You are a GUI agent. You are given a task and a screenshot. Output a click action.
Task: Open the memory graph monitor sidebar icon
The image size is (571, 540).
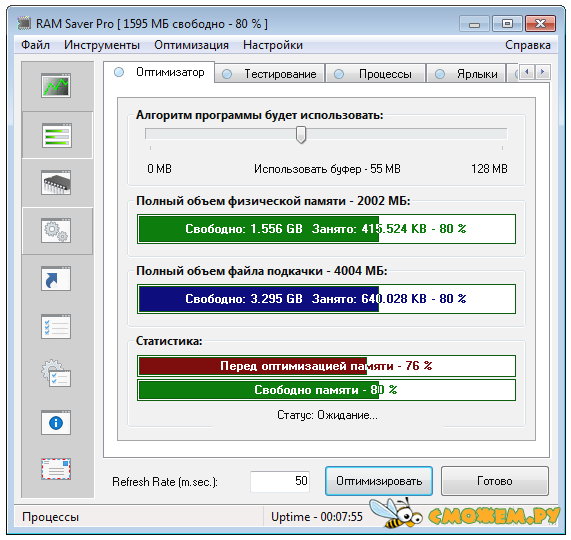click(x=56, y=86)
